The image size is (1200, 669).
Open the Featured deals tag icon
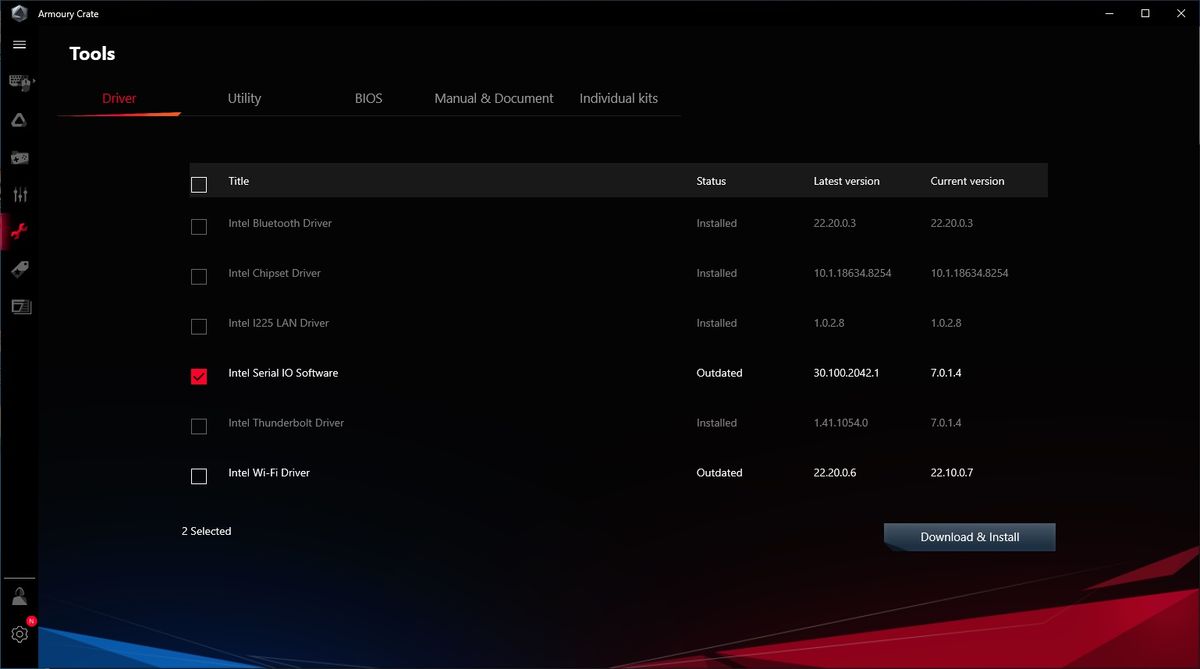click(x=19, y=269)
